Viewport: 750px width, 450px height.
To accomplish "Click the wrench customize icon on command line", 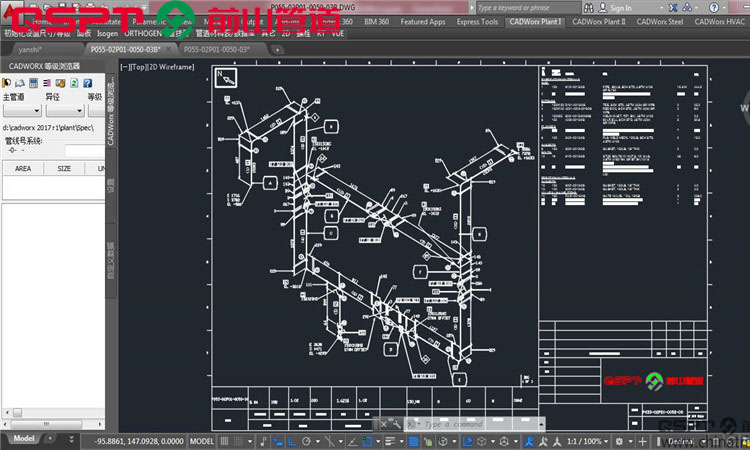I will coord(396,424).
